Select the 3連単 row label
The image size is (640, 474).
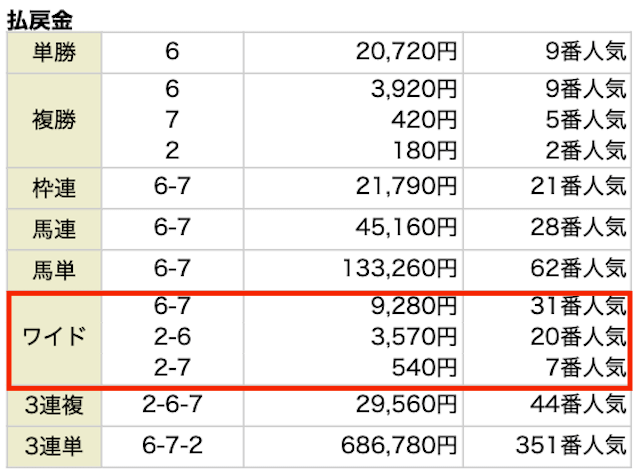[x=54, y=446]
